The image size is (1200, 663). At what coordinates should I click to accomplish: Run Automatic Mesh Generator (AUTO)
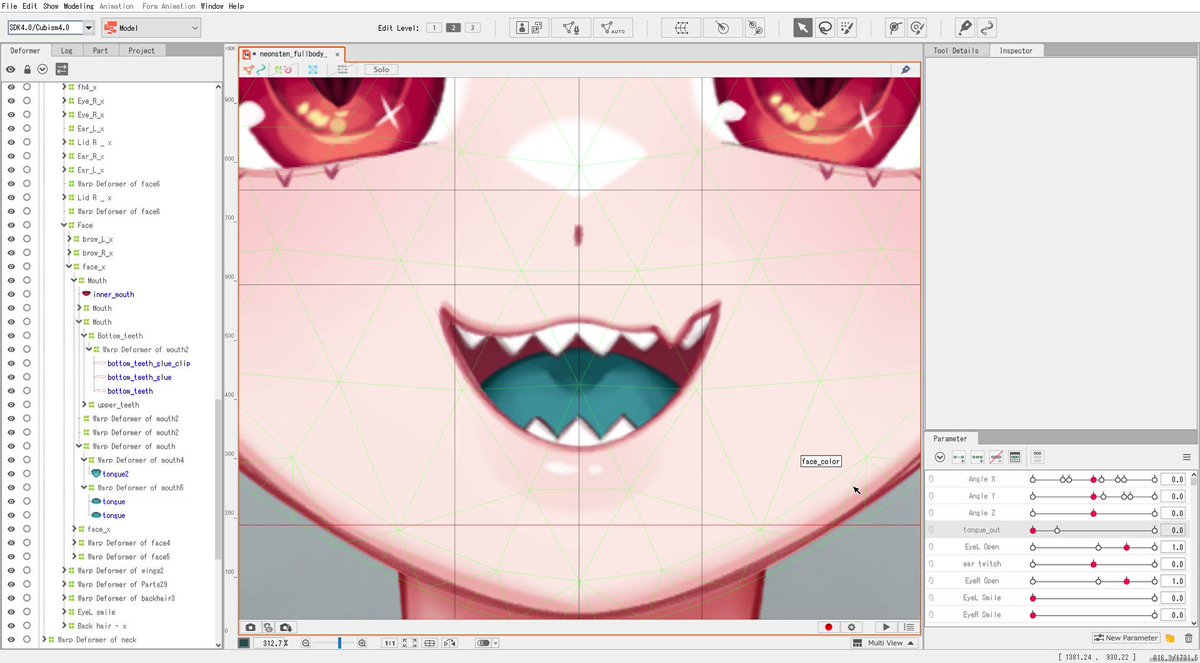[x=612, y=28]
